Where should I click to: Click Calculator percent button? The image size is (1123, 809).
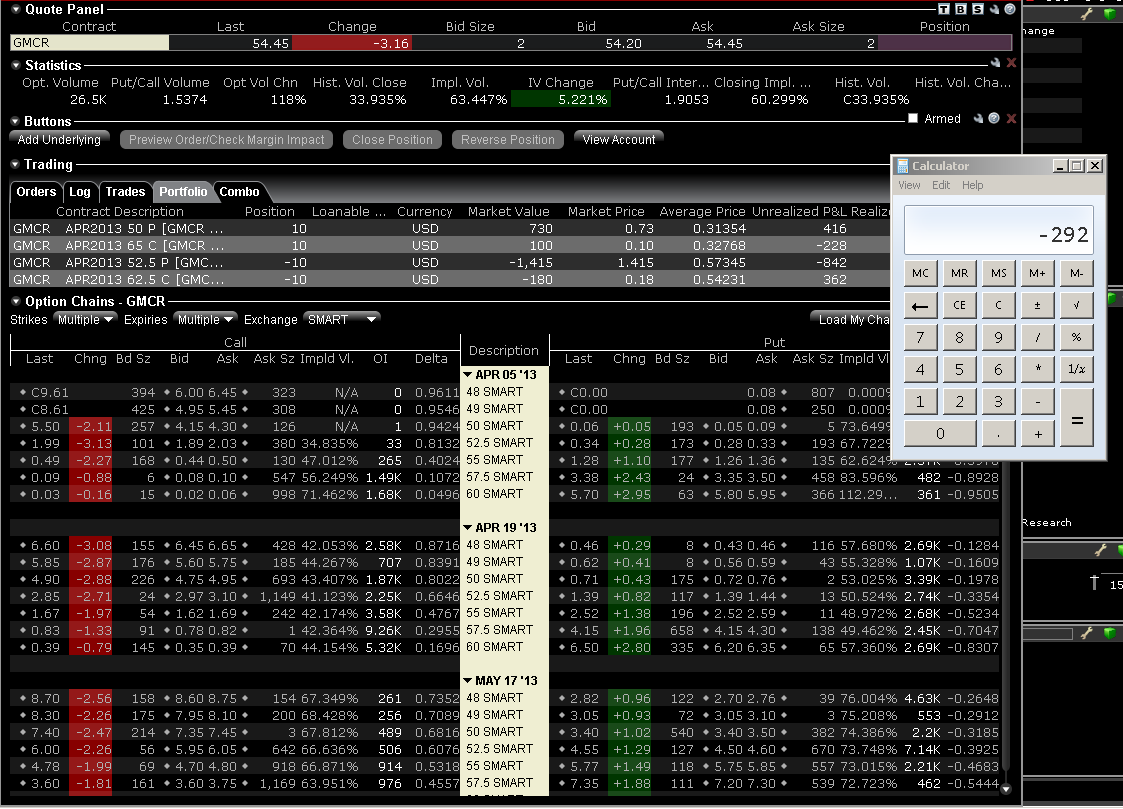tap(1076, 338)
